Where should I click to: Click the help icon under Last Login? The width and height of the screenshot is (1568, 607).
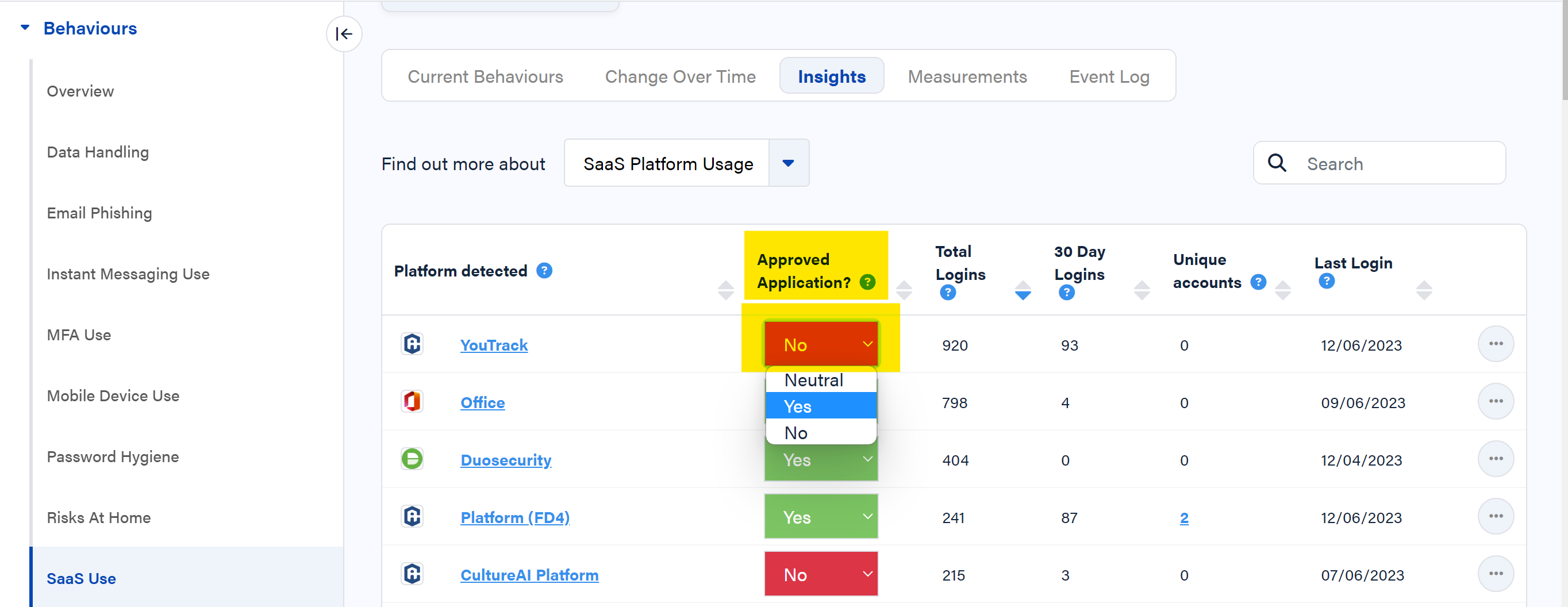(x=1327, y=281)
